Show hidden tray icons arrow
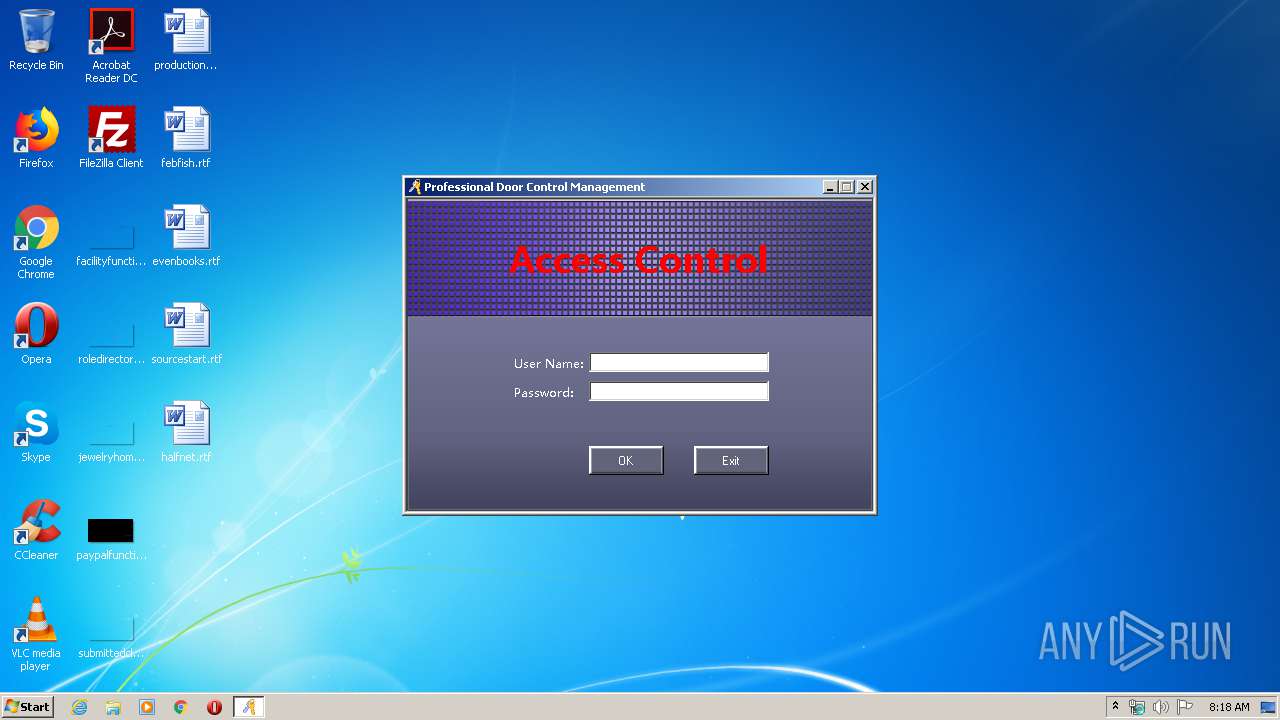The height and width of the screenshot is (720, 1280). [x=1115, y=707]
